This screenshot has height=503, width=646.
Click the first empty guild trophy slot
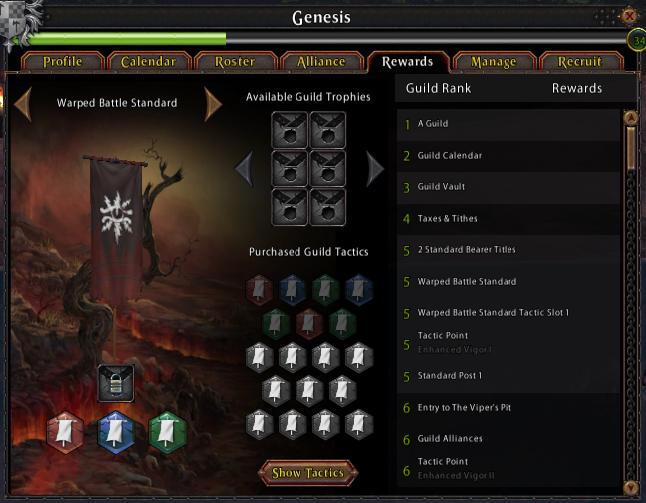point(289,130)
